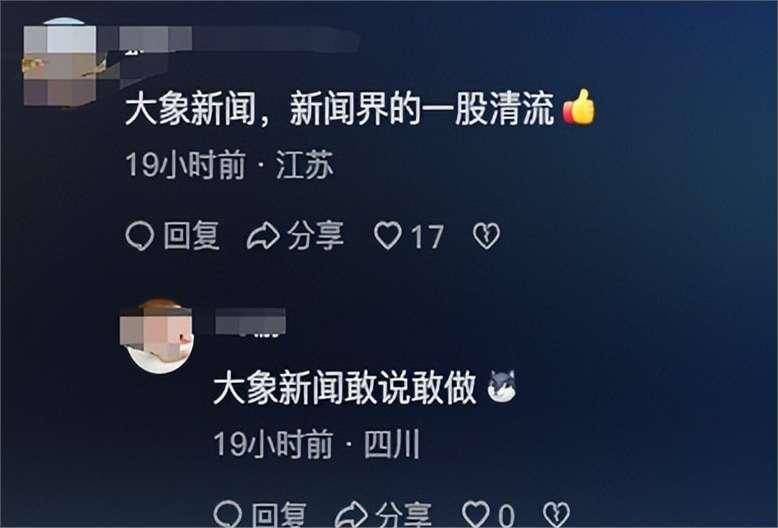Click the 19小时前 · 四川 timestamp
Image resolution: width=778 pixels, height=528 pixels.
point(317,444)
